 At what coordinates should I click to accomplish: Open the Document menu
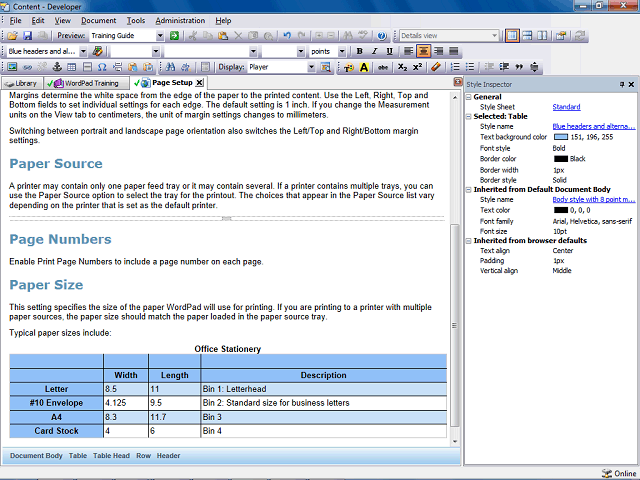pyautogui.click(x=98, y=20)
